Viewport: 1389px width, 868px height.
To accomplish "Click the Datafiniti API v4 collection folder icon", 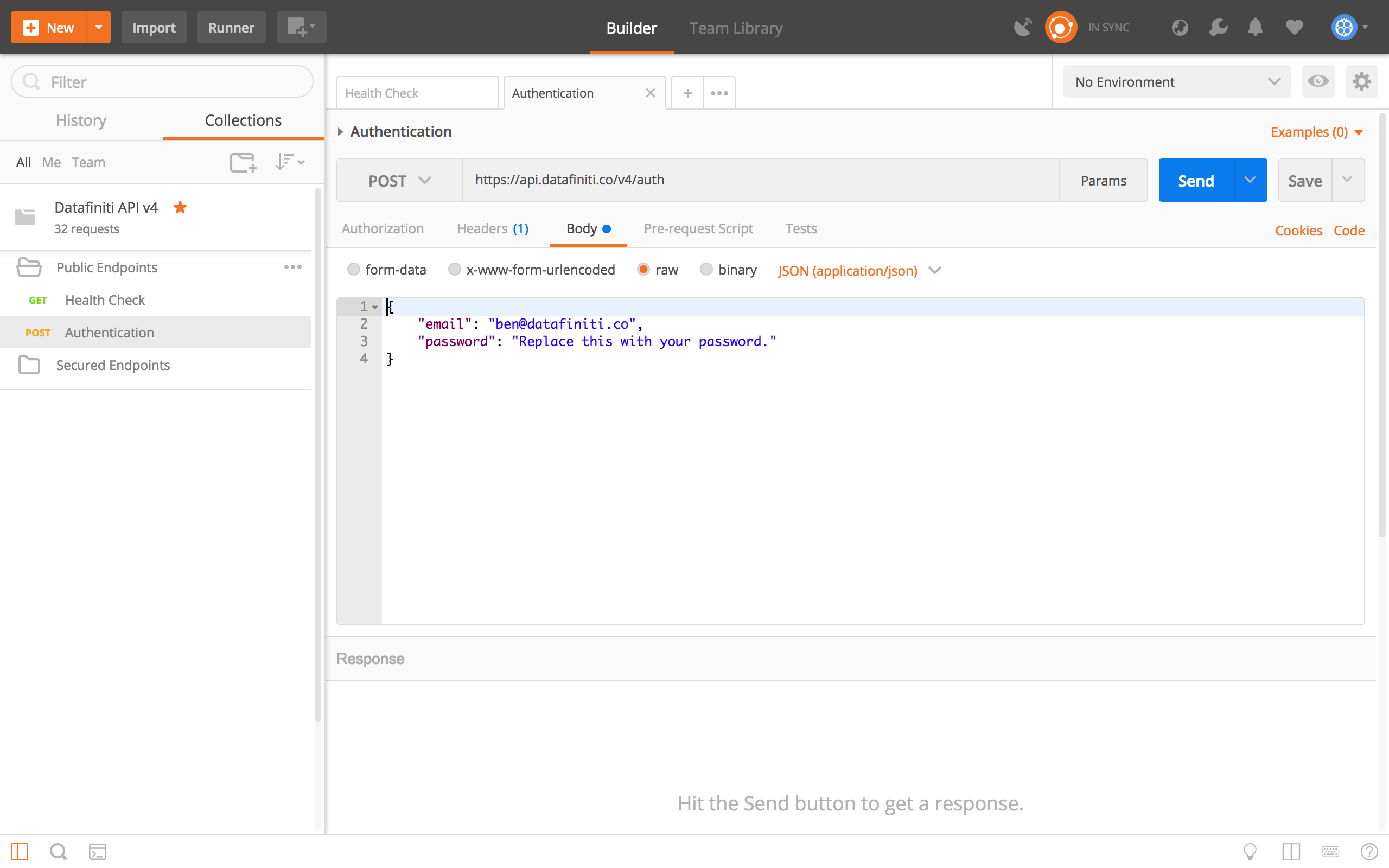I will point(24,217).
